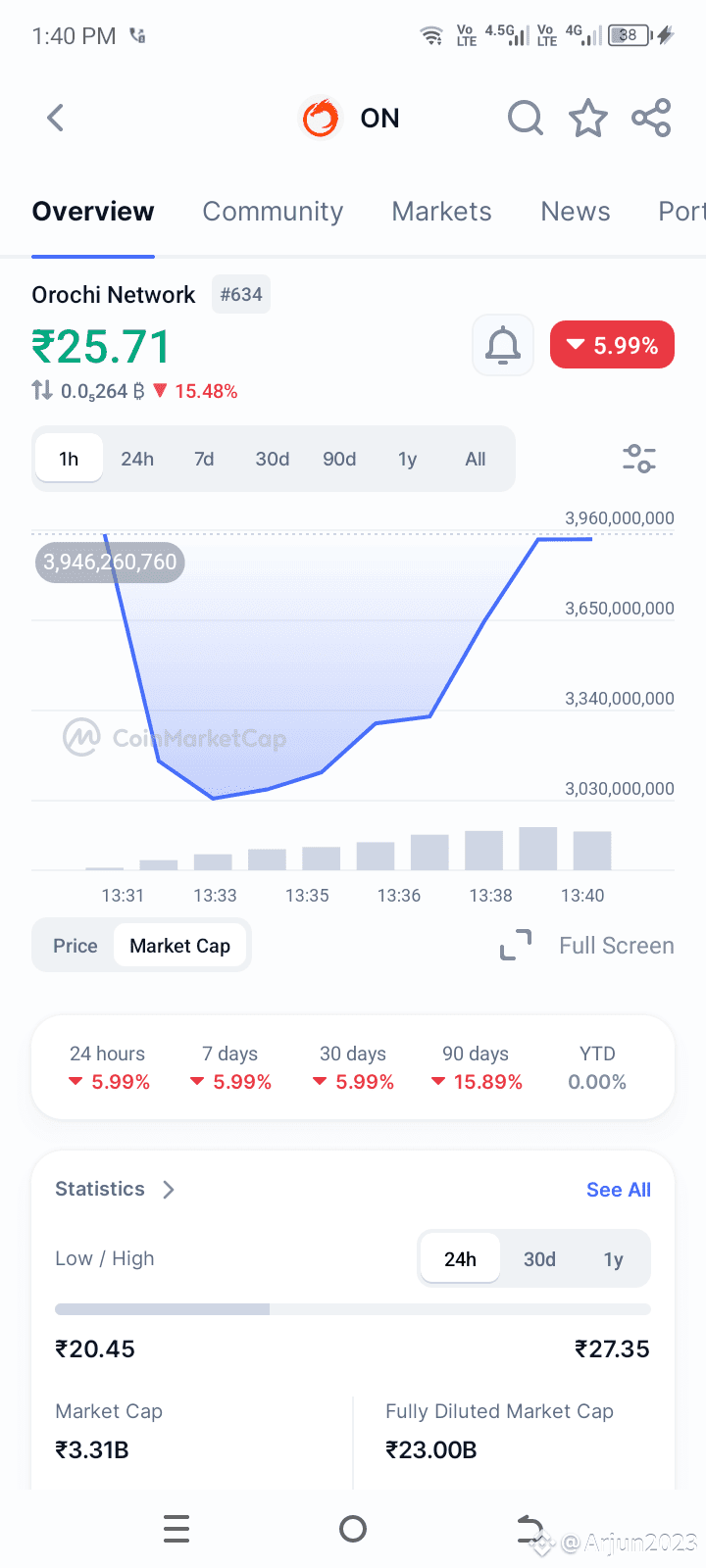Open chart settings sliders icon

(x=639, y=459)
